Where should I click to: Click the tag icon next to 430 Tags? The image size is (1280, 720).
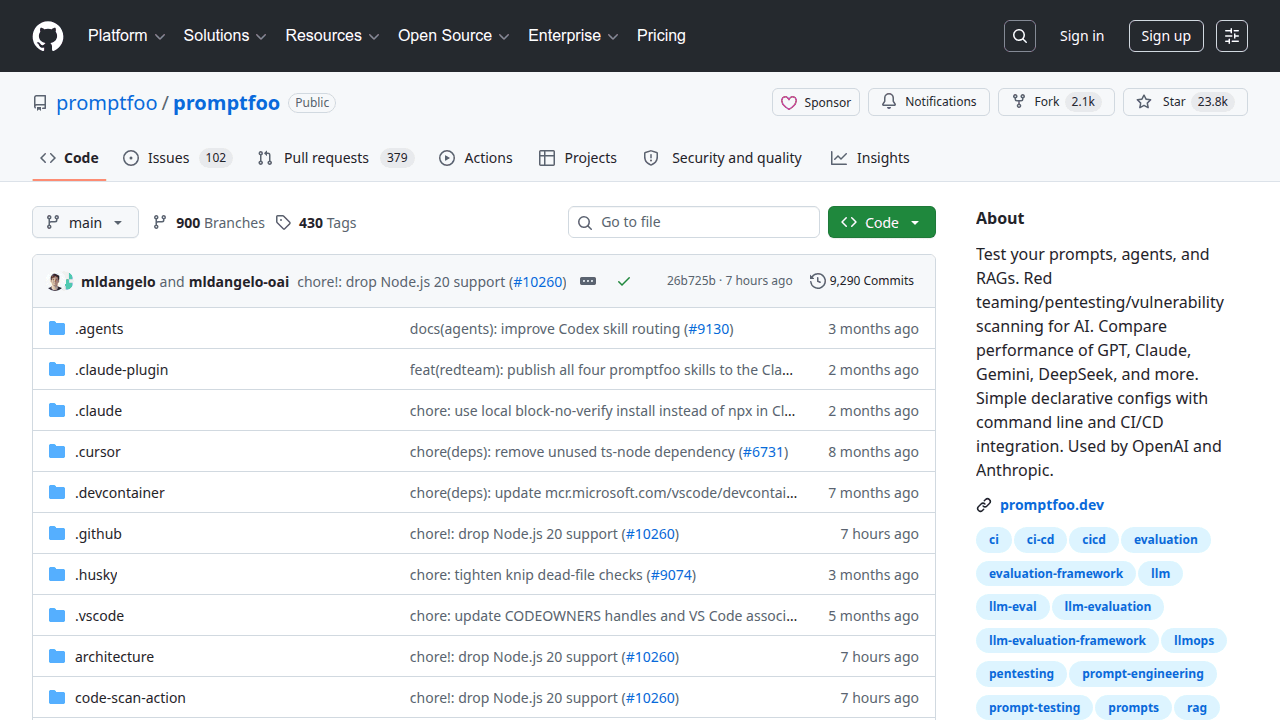point(283,222)
